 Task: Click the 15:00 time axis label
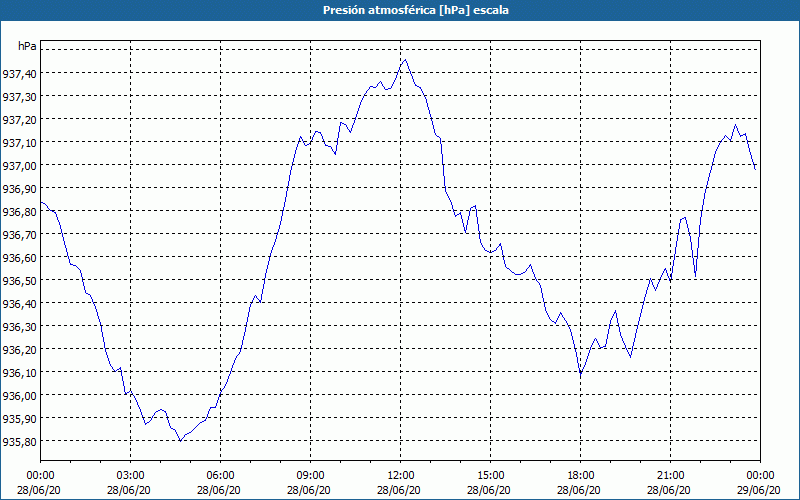tap(490, 476)
